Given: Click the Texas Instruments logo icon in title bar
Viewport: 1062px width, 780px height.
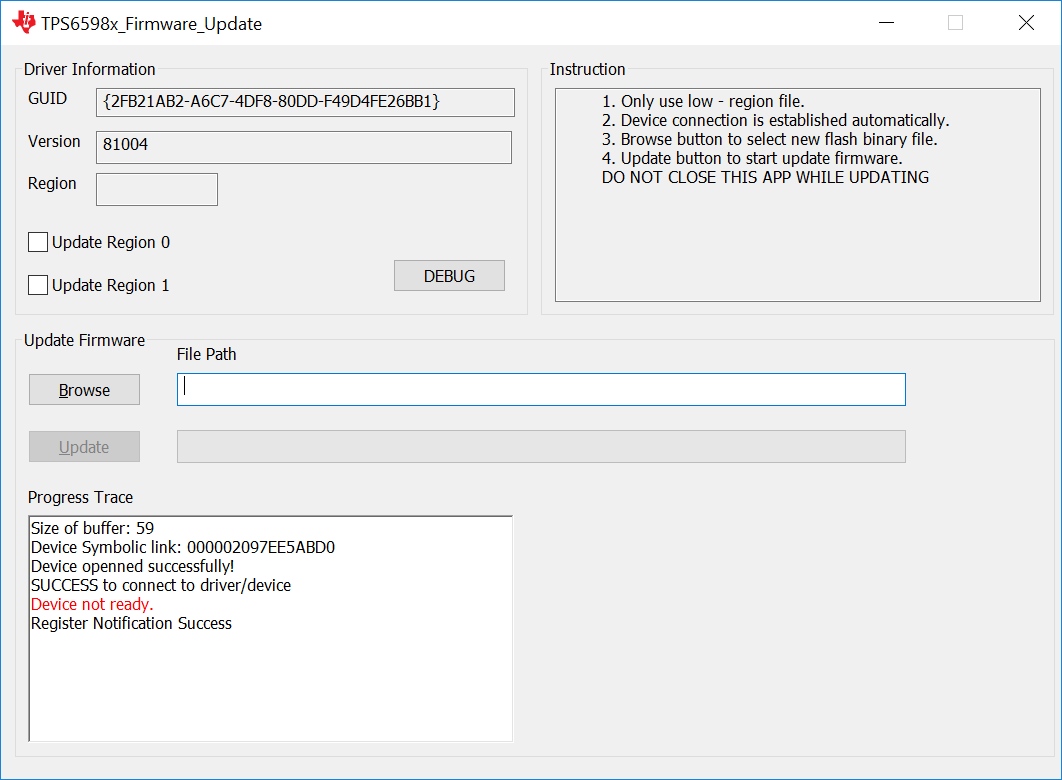Looking at the screenshot, I should click(24, 22).
